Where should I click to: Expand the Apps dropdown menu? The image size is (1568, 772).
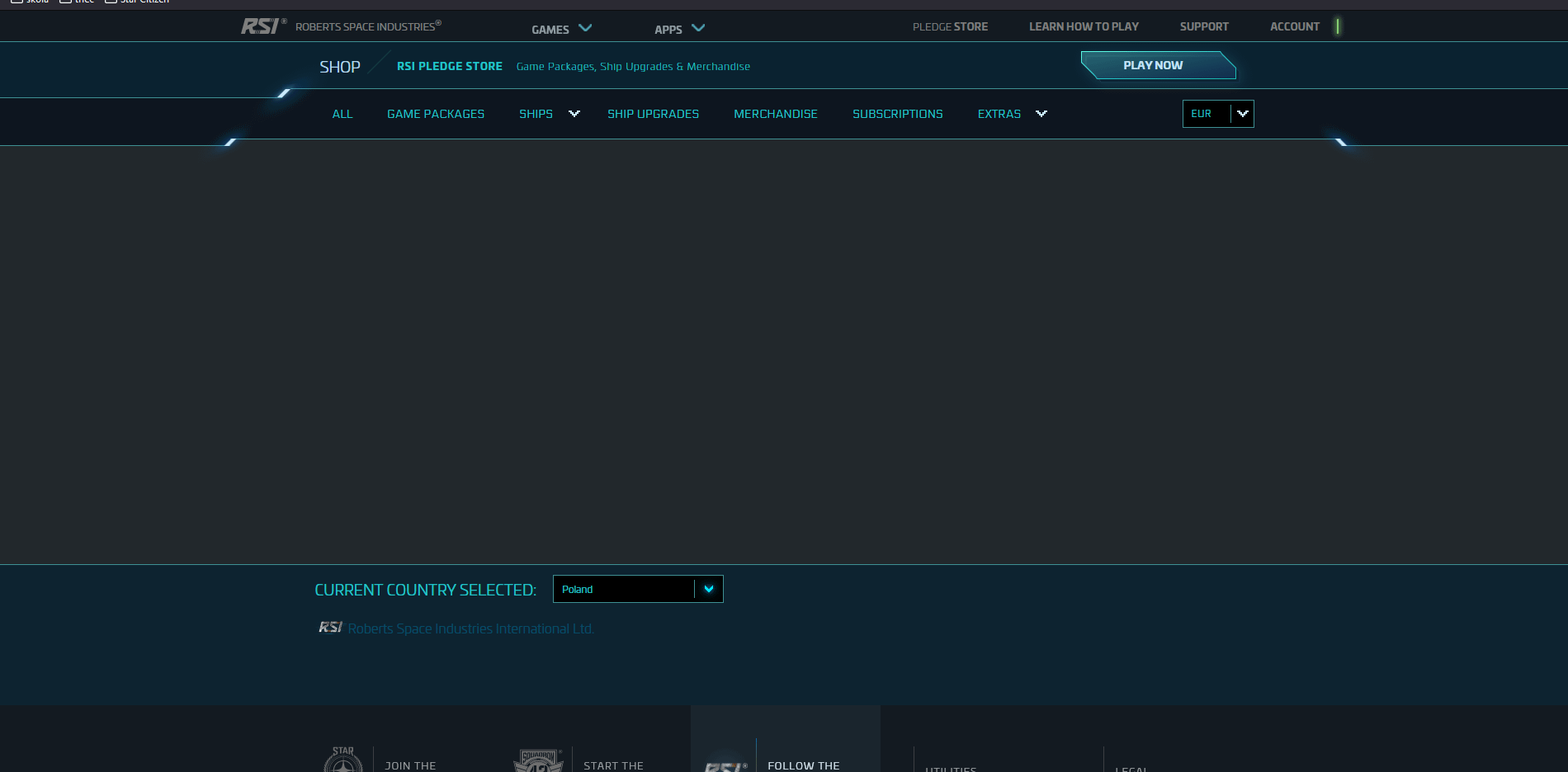679,29
